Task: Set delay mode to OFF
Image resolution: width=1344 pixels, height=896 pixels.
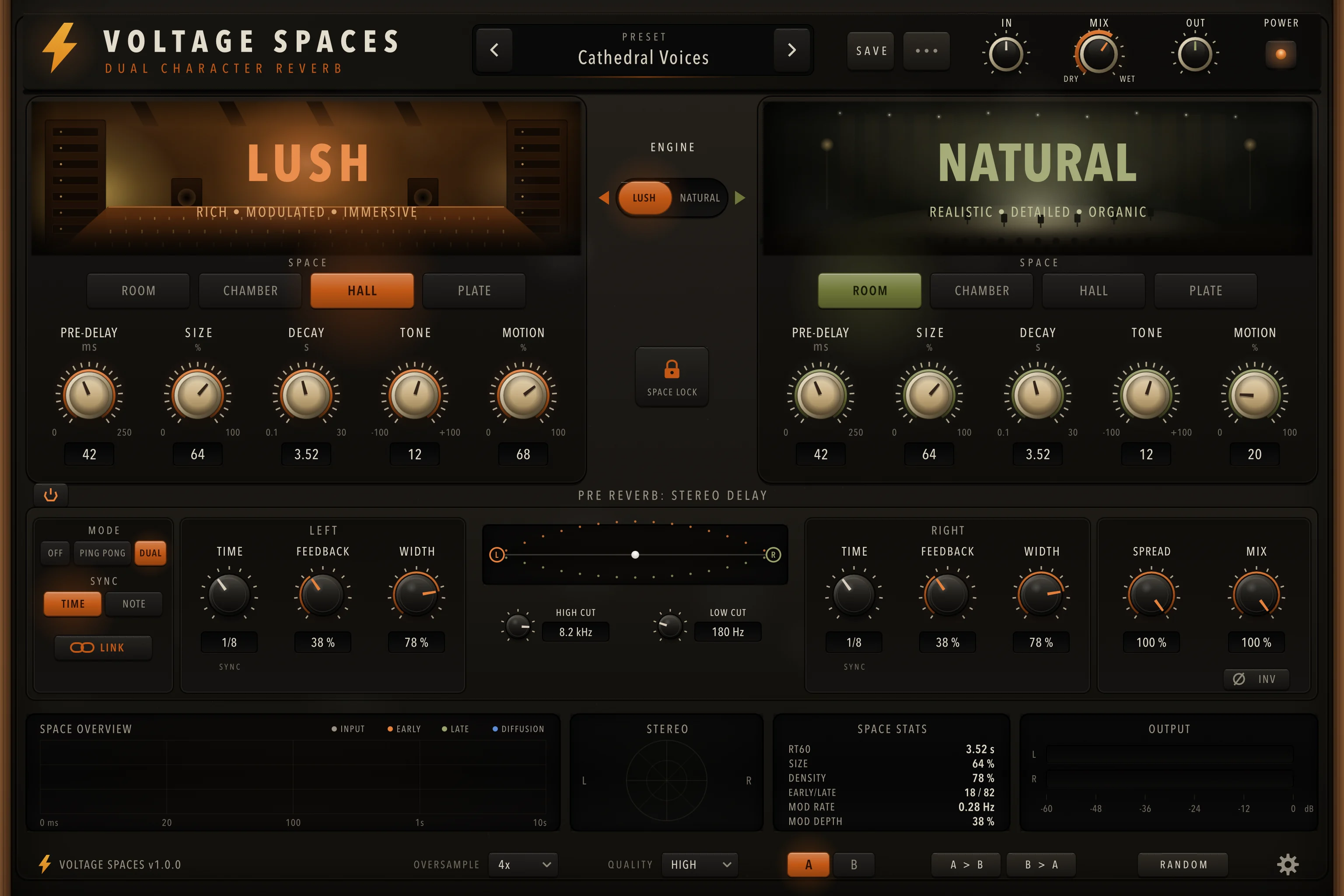Action: tap(56, 553)
